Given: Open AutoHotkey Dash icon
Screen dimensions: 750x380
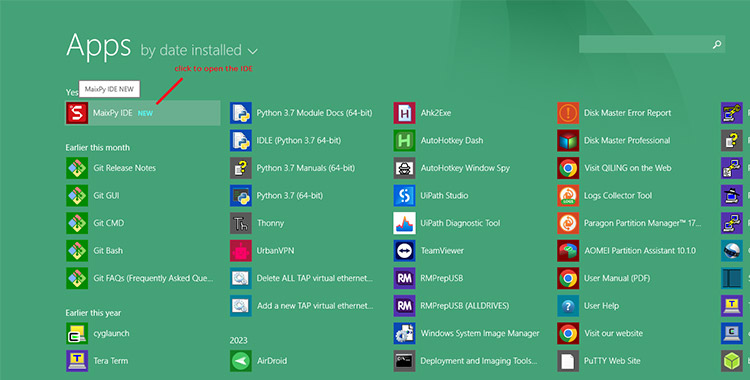Looking at the screenshot, I should coord(404,140).
